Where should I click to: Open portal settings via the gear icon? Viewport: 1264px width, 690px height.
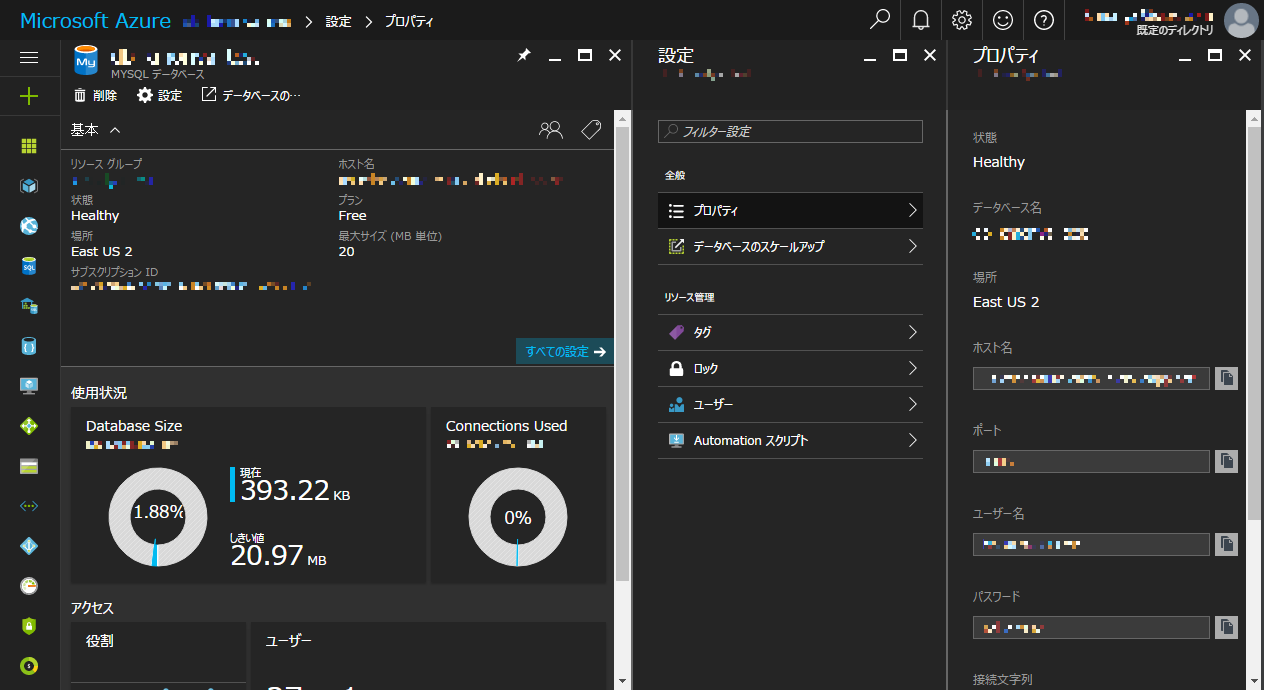tap(961, 20)
